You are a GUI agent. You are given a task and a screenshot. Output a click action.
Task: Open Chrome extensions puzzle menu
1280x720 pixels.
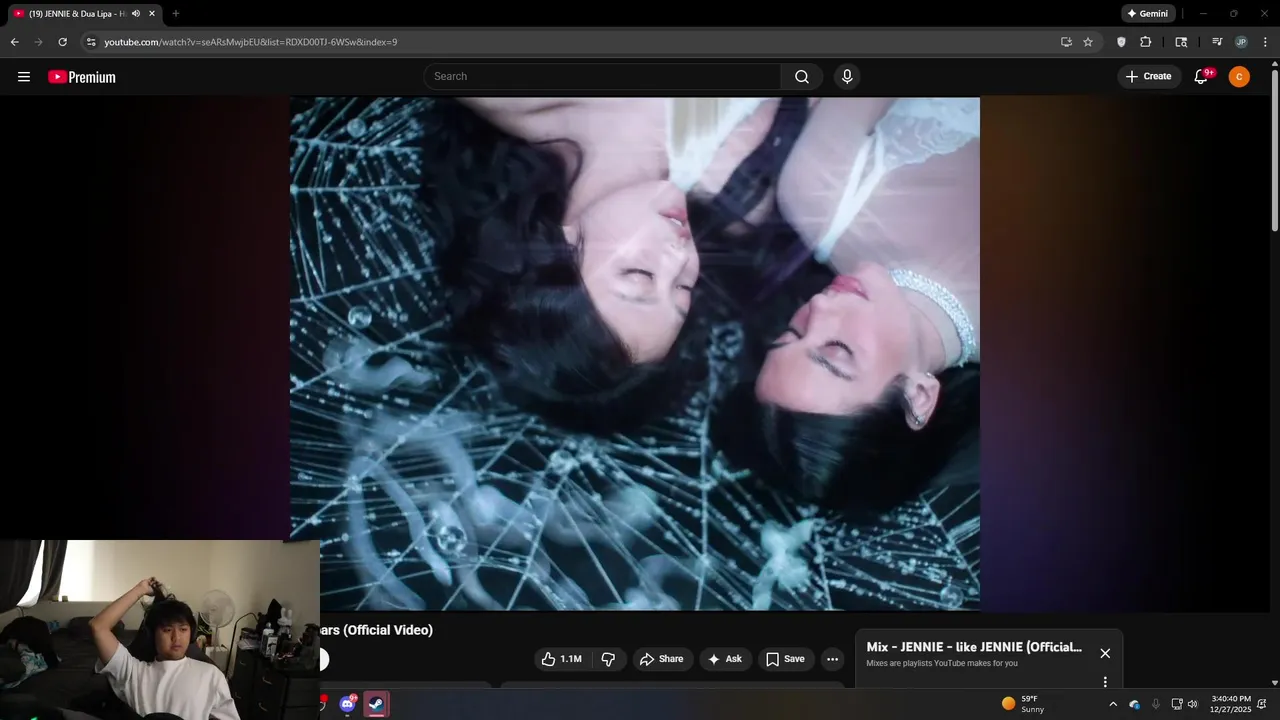click(1146, 42)
